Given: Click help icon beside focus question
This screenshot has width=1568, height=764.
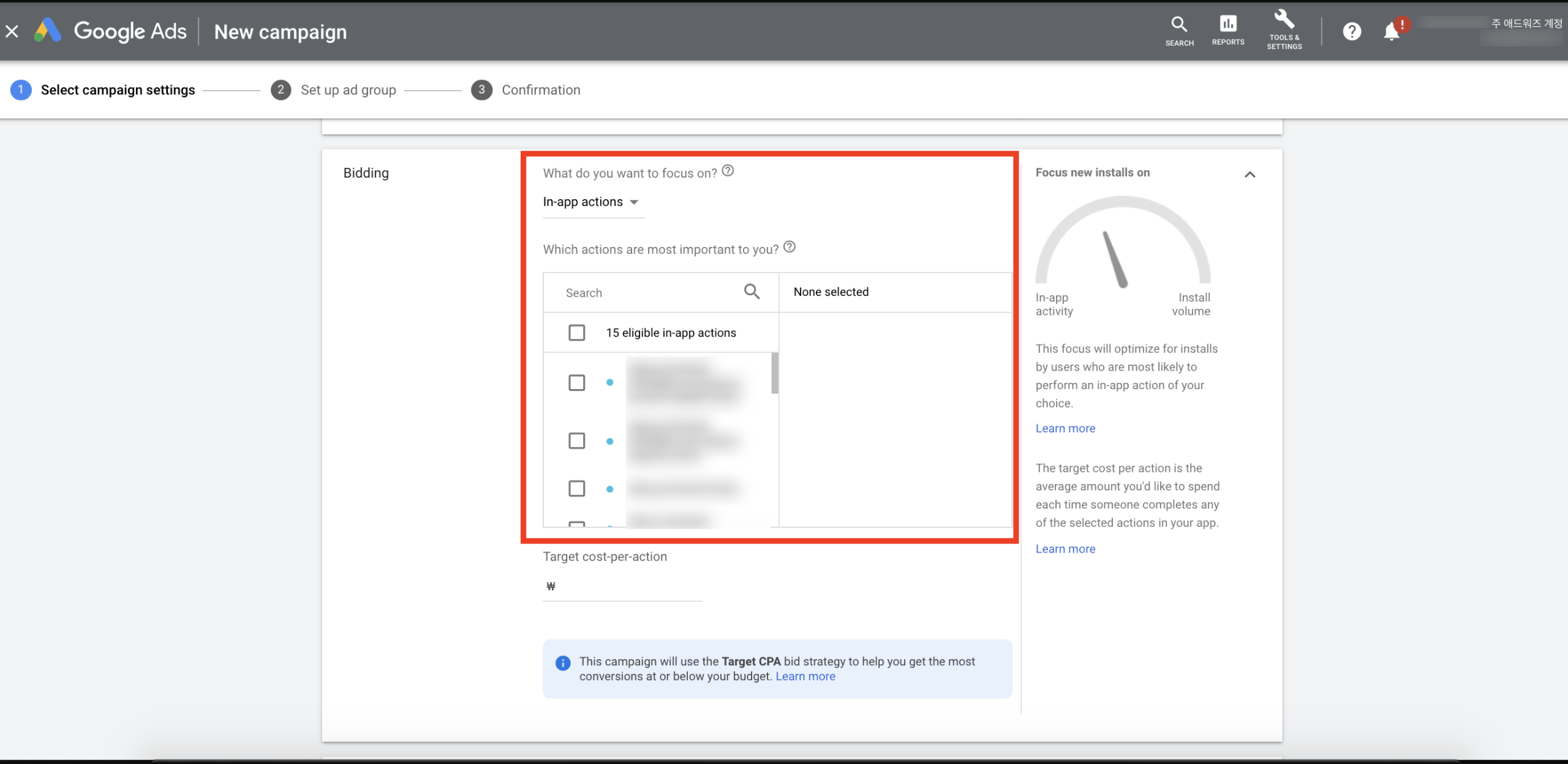Looking at the screenshot, I should point(728,171).
